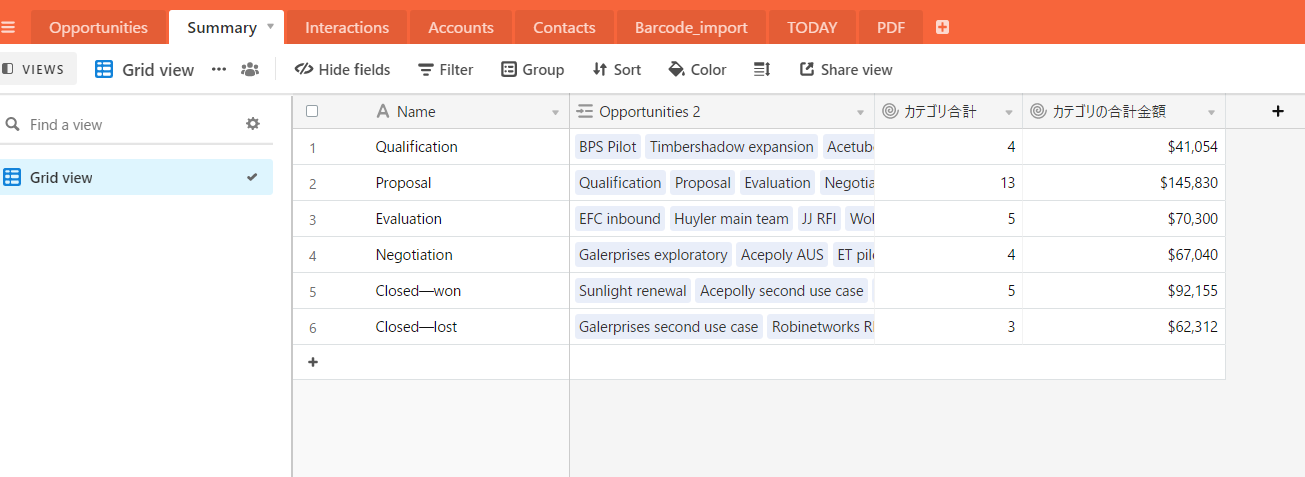
Task: Click the add new table plus icon
Action: 942,28
